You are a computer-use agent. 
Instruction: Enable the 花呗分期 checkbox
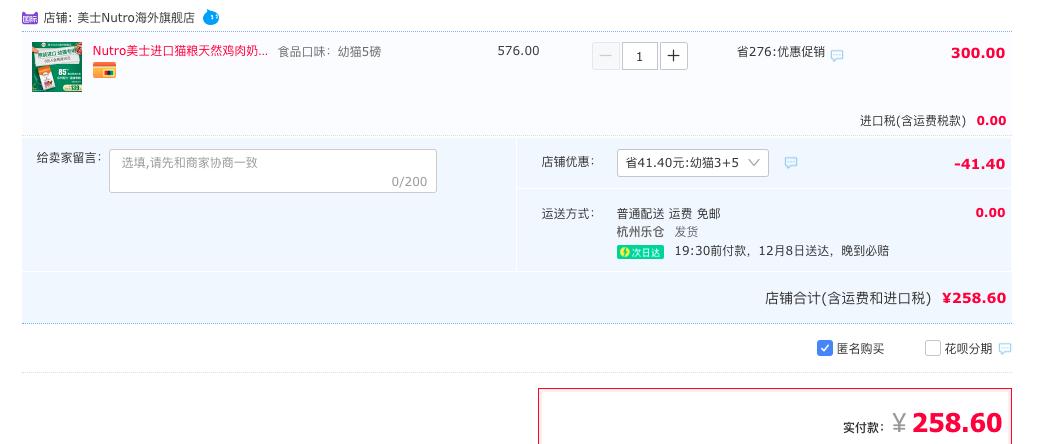[933, 348]
